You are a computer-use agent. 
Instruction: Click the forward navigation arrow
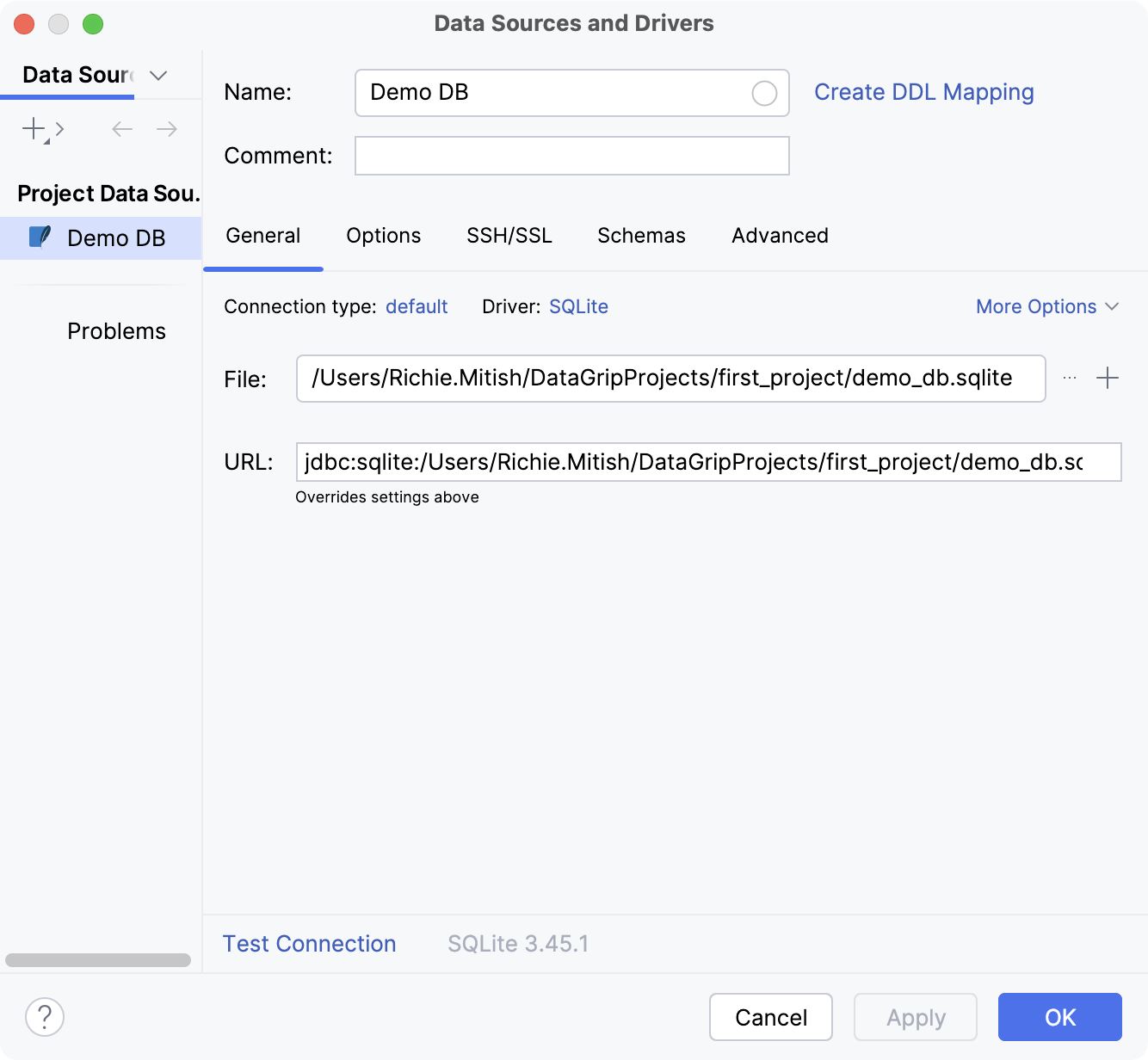[167, 129]
